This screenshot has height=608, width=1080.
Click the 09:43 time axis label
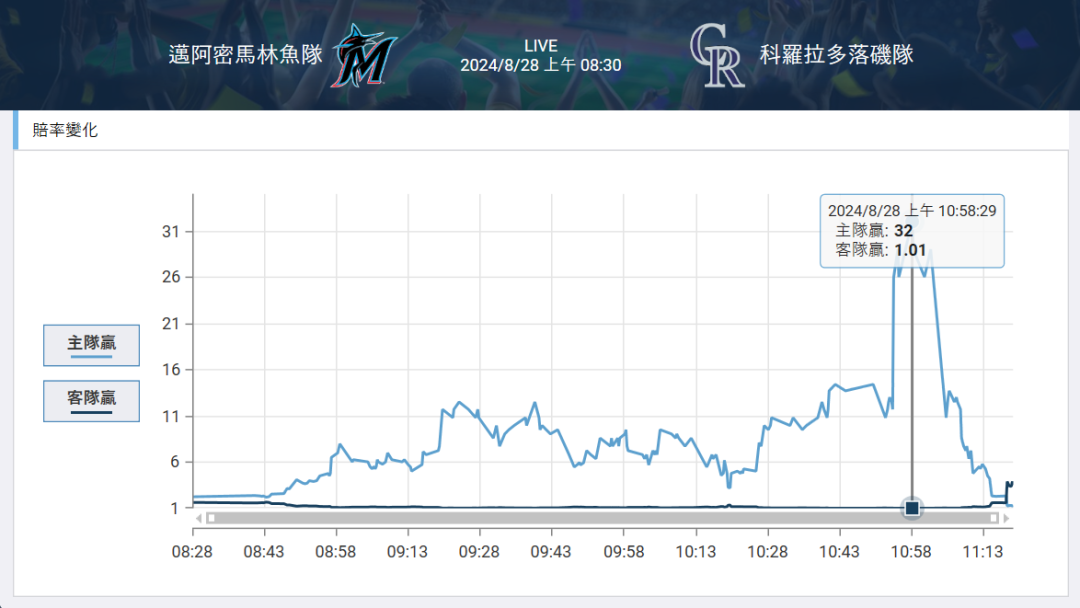pos(551,552)
